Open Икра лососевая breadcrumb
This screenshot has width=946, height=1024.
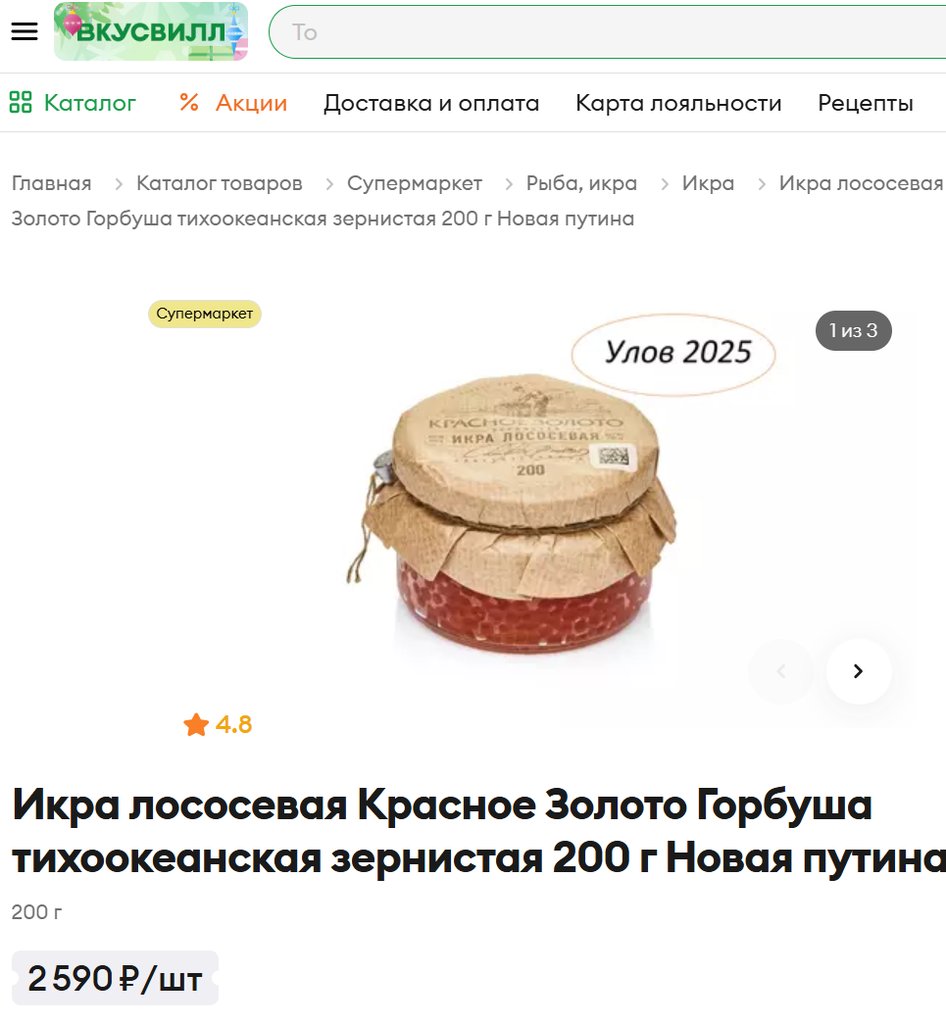[861, 184]
